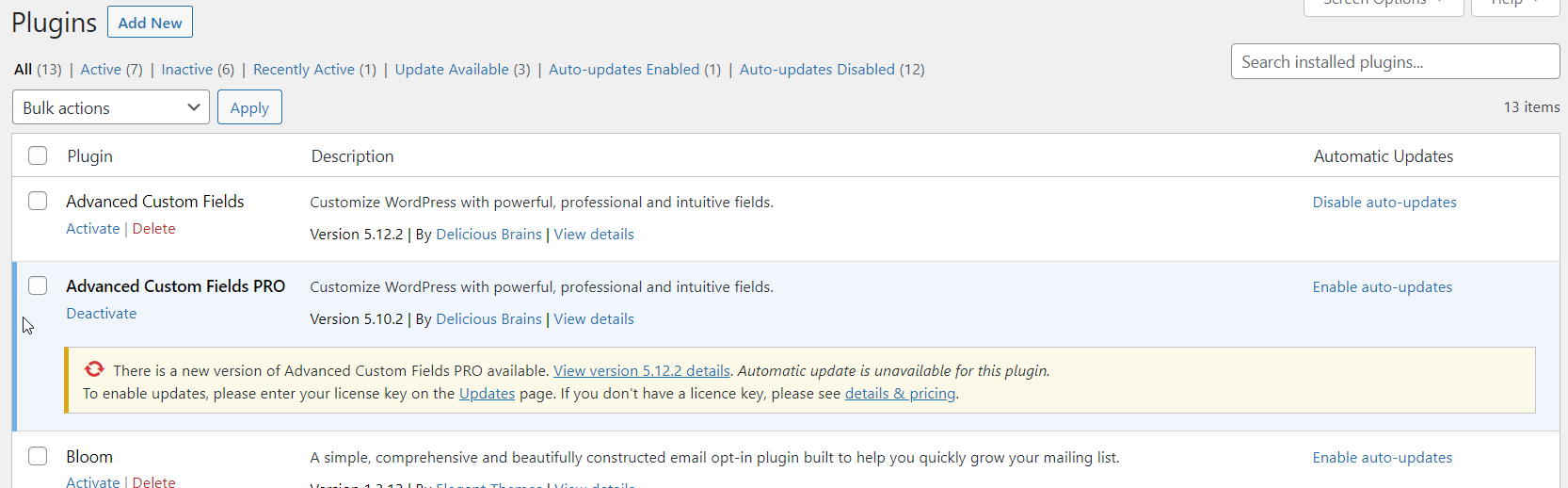The width and height of the screenshot is (1568, 488).
Task: Enable auto-updates for Bloom plugin
Action: pos(1382,457)
